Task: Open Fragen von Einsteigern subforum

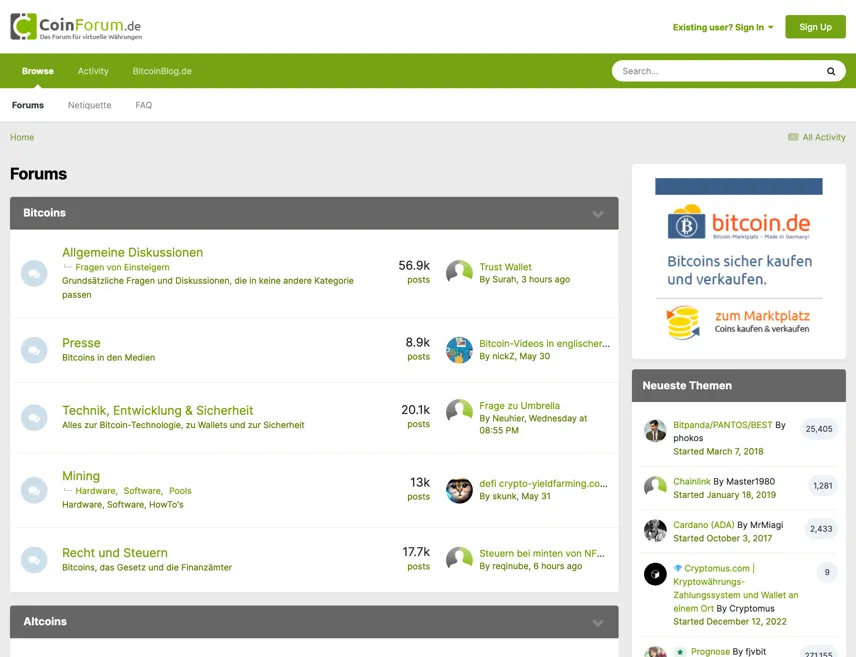Action: (x=122, y=267)
